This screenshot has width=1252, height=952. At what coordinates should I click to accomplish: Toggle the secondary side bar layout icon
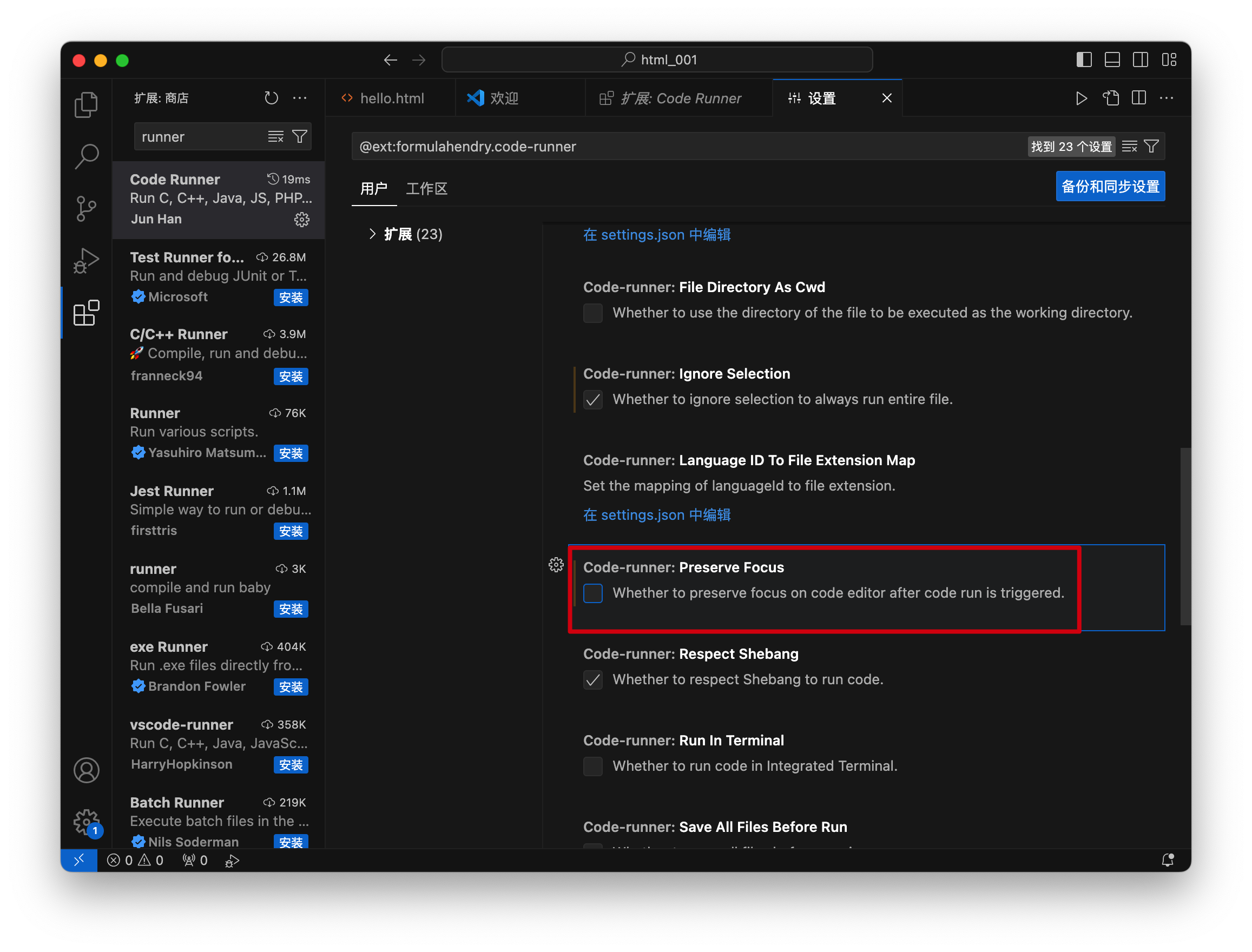1141,60
